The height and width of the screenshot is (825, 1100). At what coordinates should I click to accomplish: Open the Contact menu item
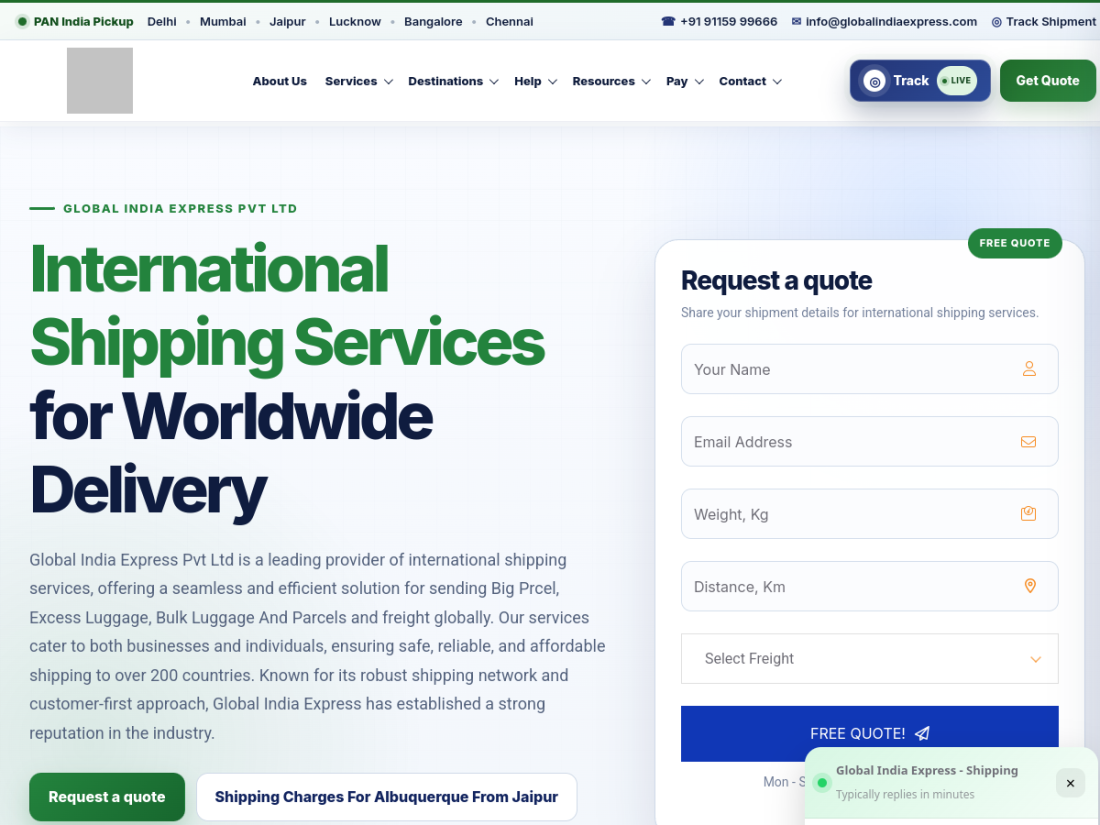point(742,81)
